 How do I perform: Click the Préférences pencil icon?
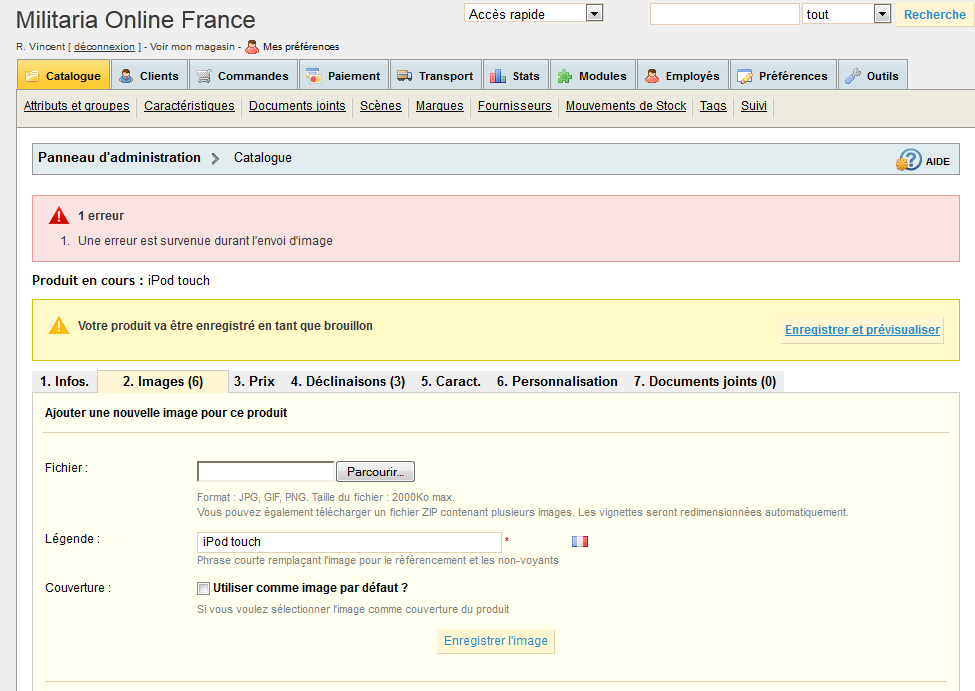[744, 76]
